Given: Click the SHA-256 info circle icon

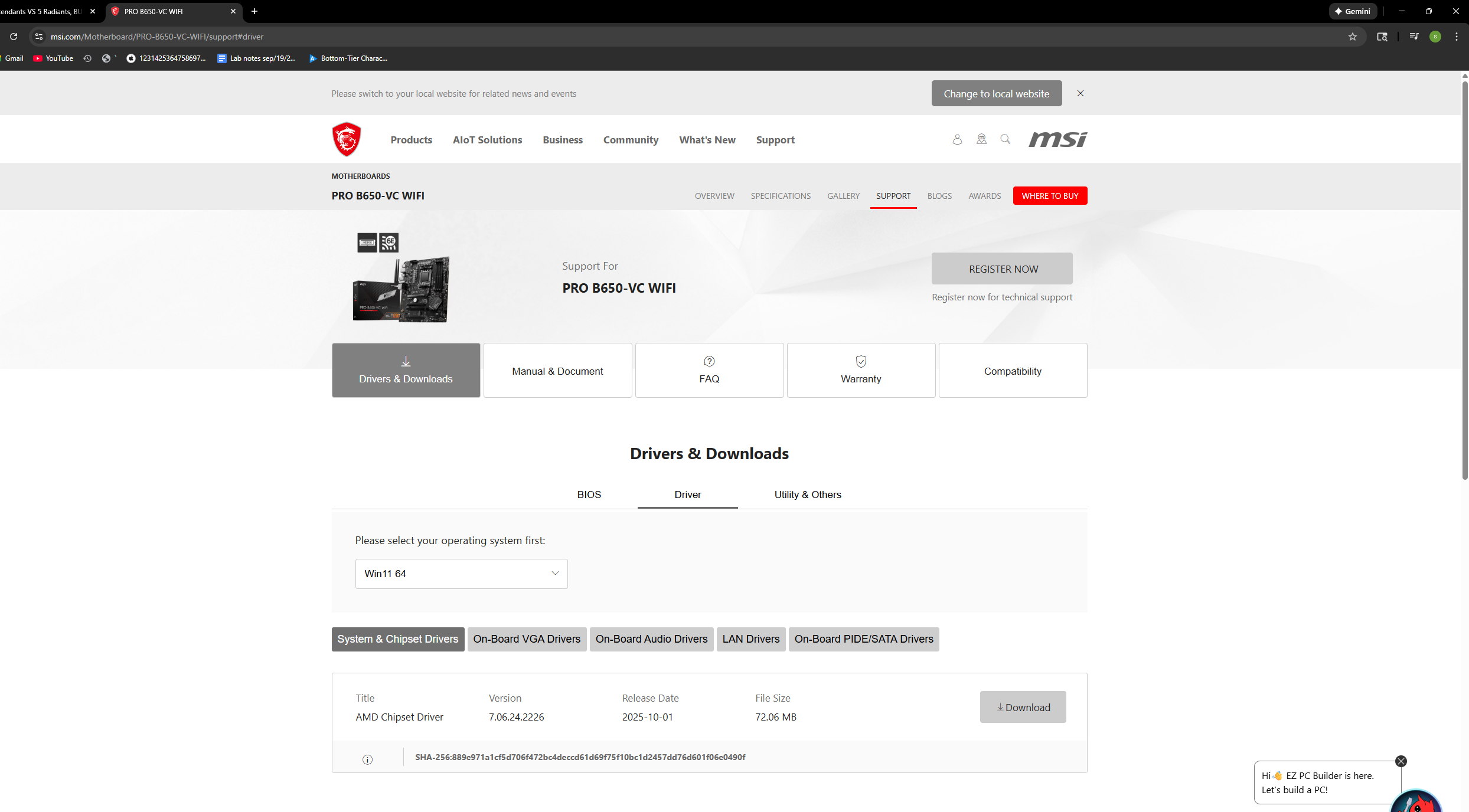Looking at the screenshot, I should click(x=367, y=759).
